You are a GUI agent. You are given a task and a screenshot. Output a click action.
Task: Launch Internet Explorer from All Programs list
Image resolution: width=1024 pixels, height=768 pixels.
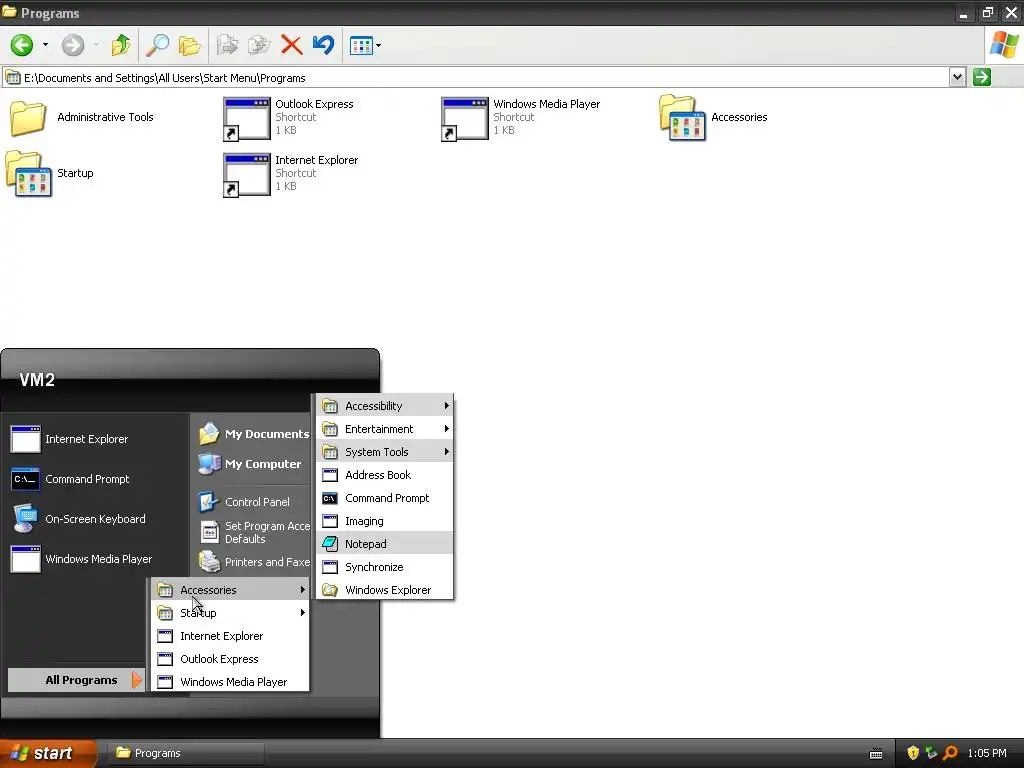tap(231, 635)
